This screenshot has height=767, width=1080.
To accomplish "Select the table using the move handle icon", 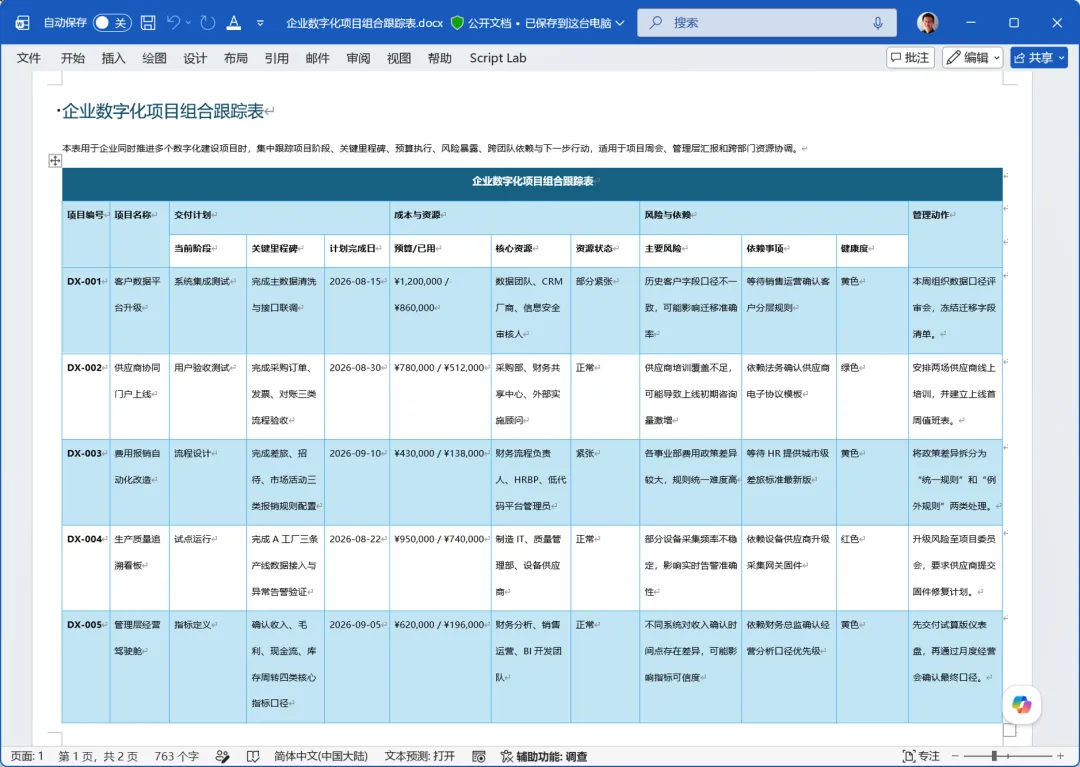I will (55, 161).
